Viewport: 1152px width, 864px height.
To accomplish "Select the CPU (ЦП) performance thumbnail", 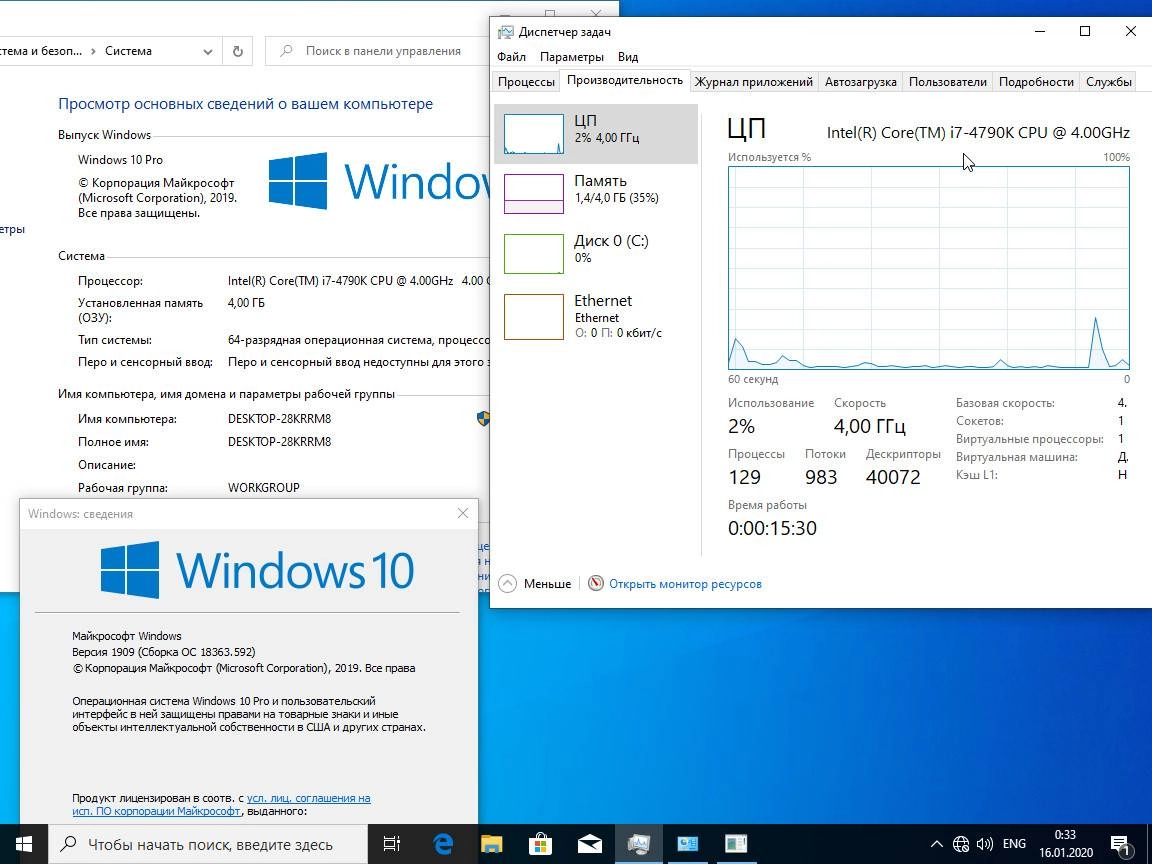I will pos(595,134).
